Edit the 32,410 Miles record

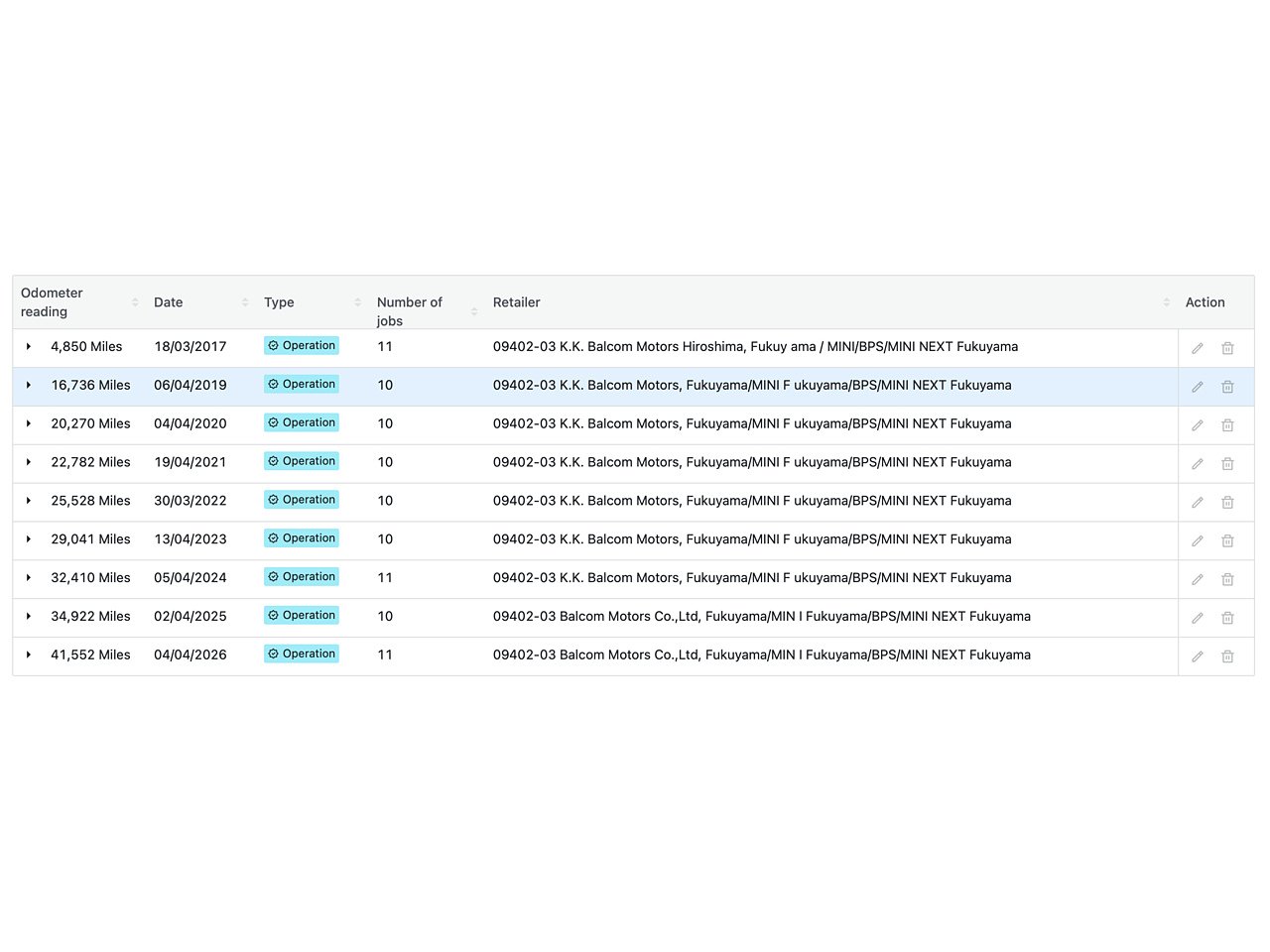[1198, 579]
